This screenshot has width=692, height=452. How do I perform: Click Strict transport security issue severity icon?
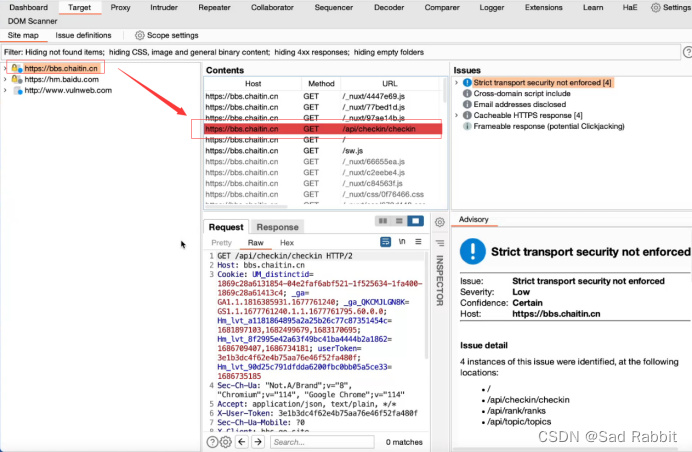pos(467,83)
